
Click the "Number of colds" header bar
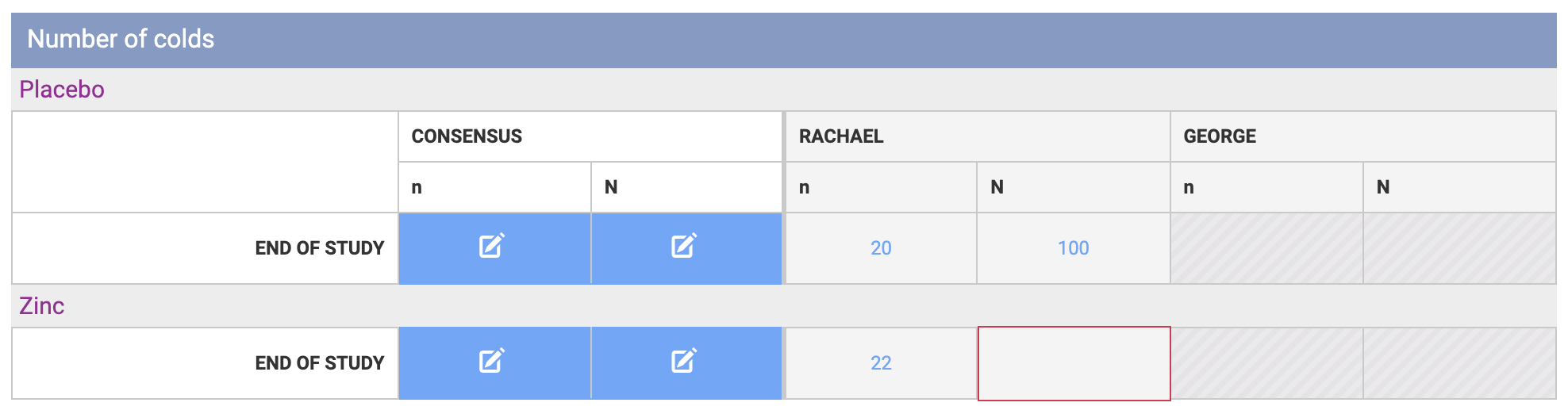pos(121,39)
